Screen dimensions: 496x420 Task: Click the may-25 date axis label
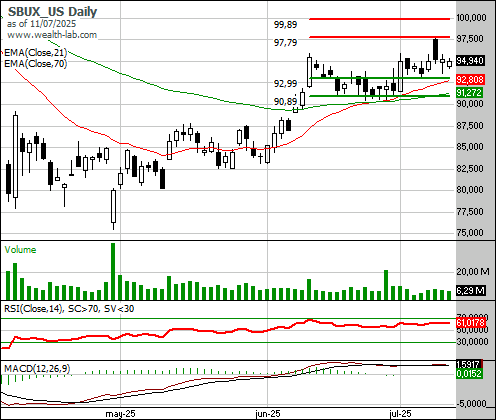pyautogui.click(x=120, y=414)
